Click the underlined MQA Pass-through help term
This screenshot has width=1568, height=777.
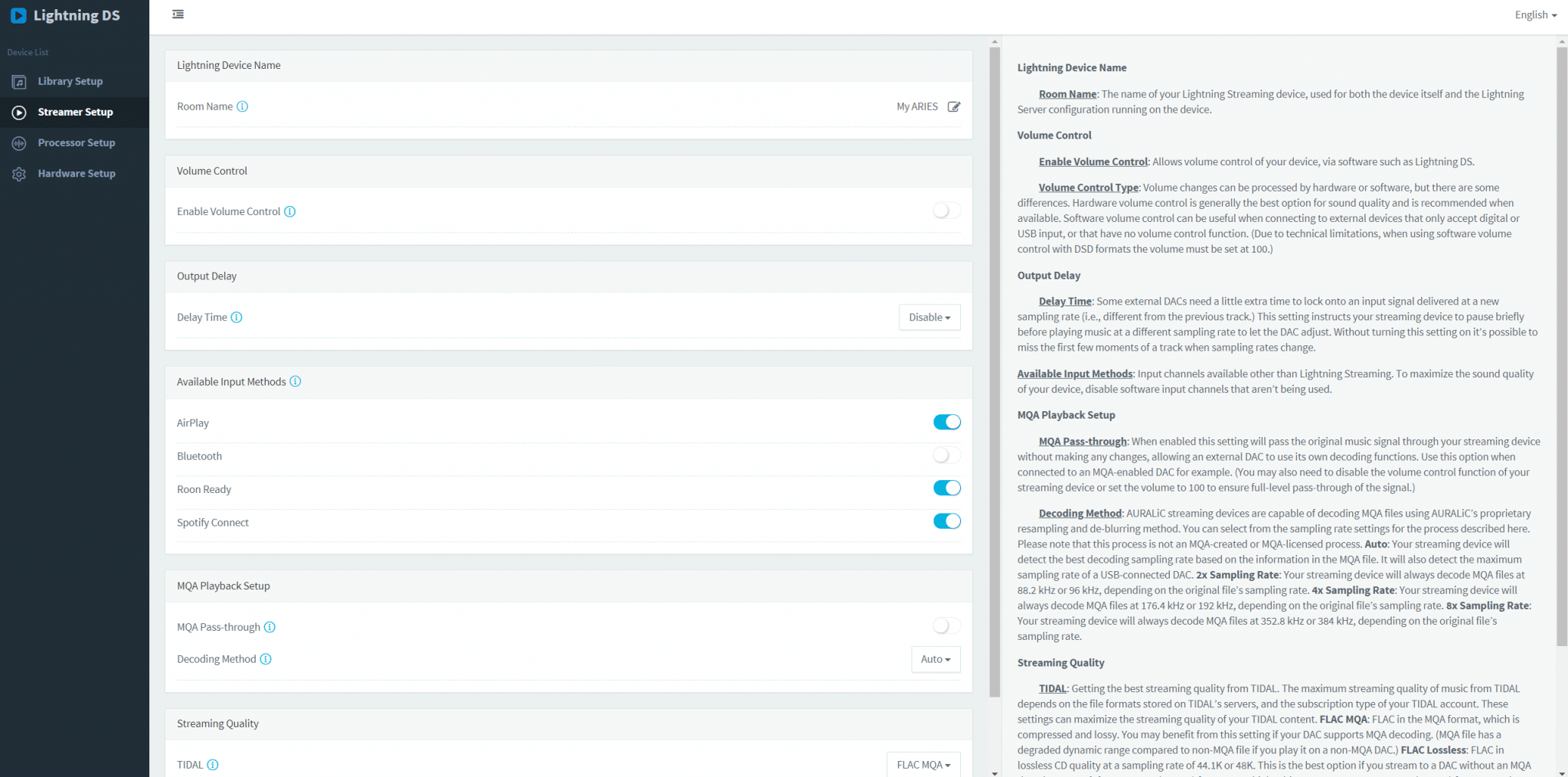1083,442
